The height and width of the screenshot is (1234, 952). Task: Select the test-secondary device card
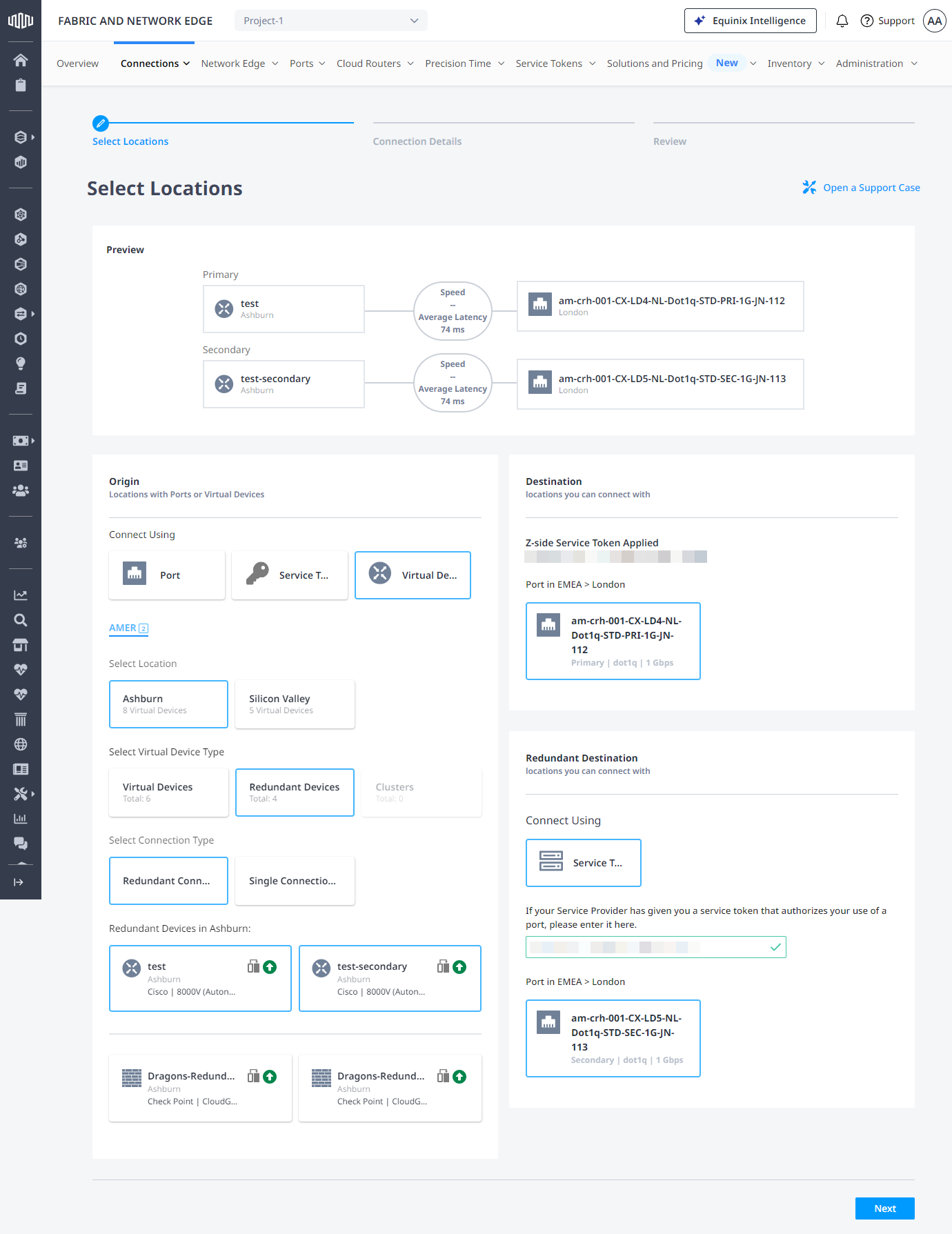[x=390, y=978]
